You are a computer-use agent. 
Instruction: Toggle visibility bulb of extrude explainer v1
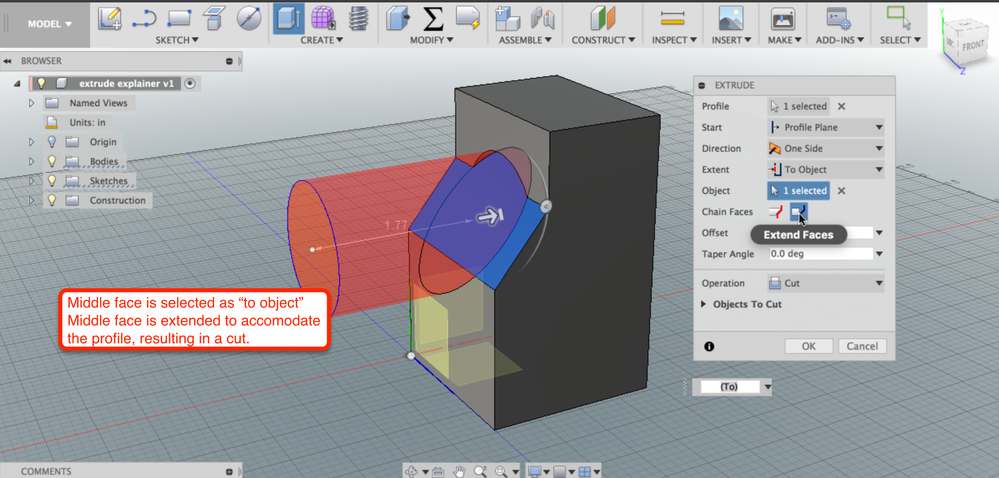[41, 83]
